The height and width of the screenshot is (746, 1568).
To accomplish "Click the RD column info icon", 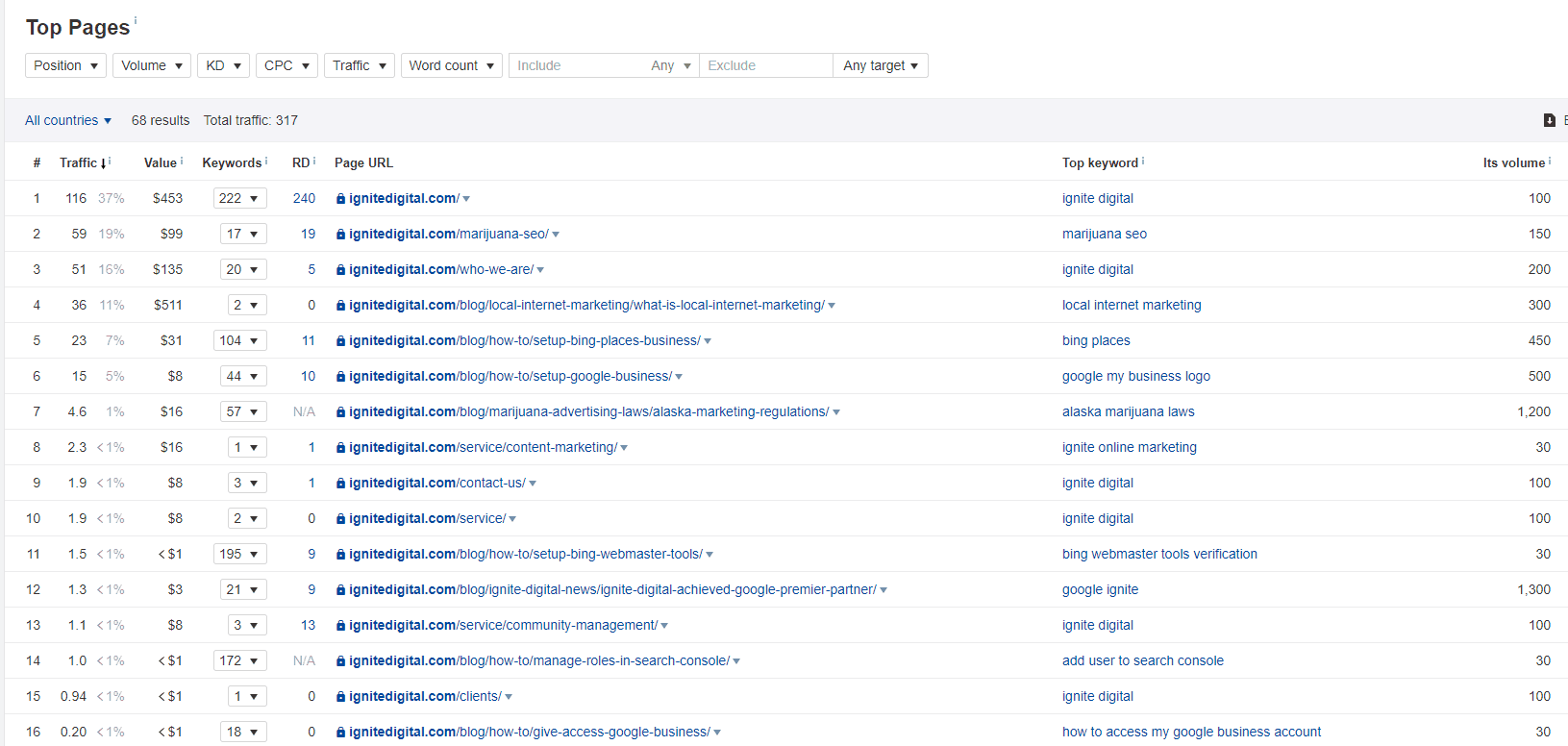I will tap(314, 161).
